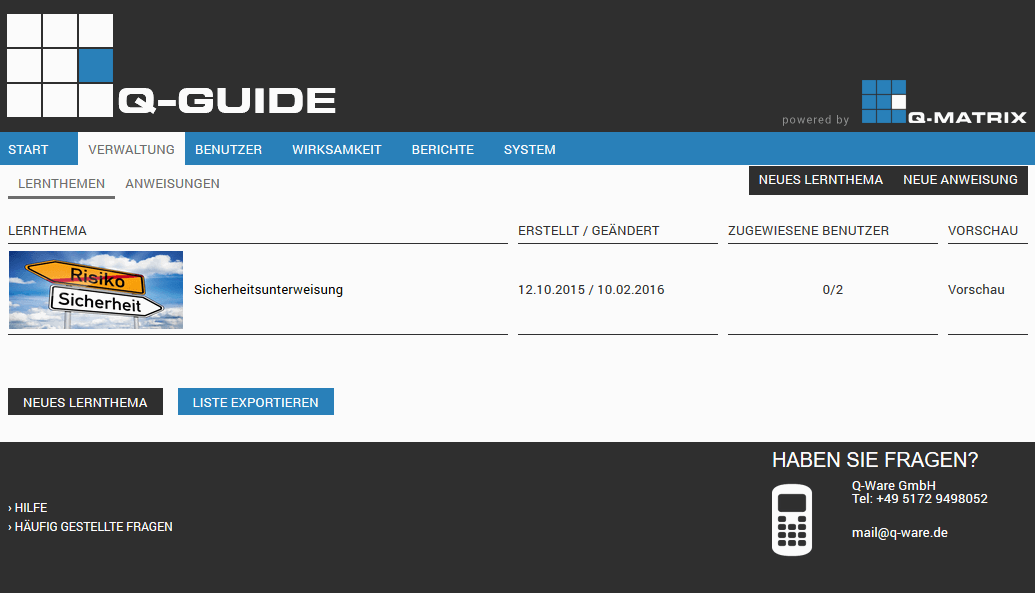Click the phone number +49 5172 9498052
1035x593 pixels.
point(931,499)
